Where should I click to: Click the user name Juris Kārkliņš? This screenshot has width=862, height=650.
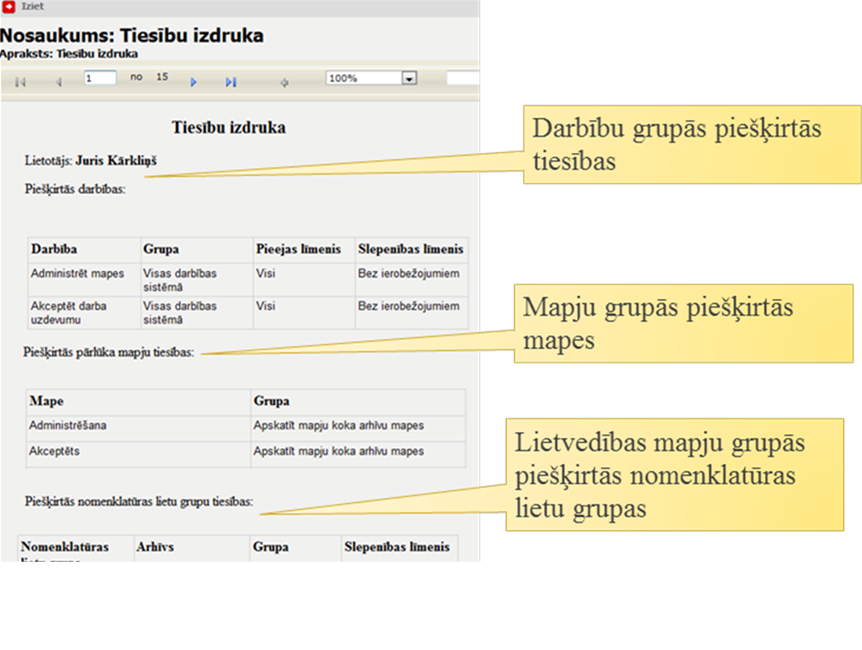click(115, 160)
